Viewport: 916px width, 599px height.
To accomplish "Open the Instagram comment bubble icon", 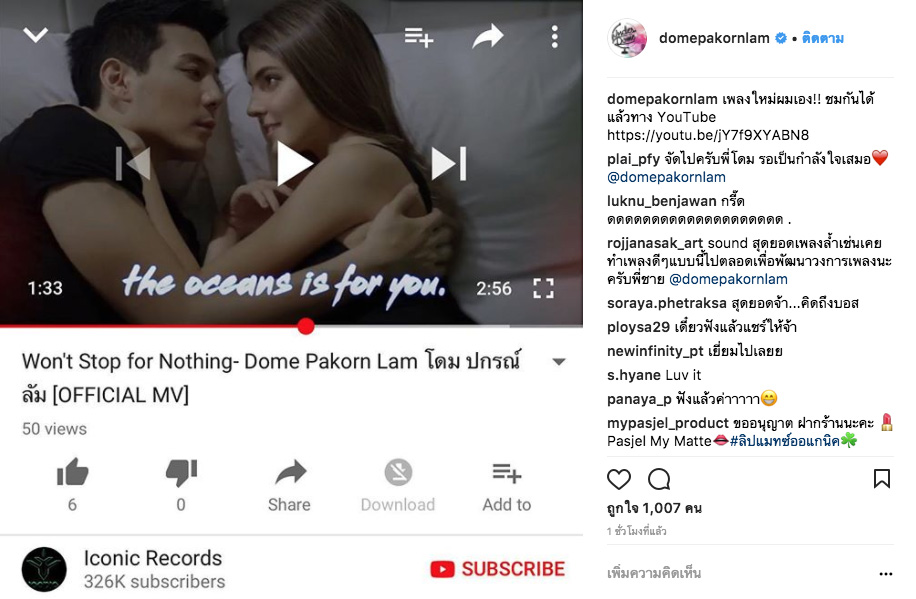I will 659,479.
